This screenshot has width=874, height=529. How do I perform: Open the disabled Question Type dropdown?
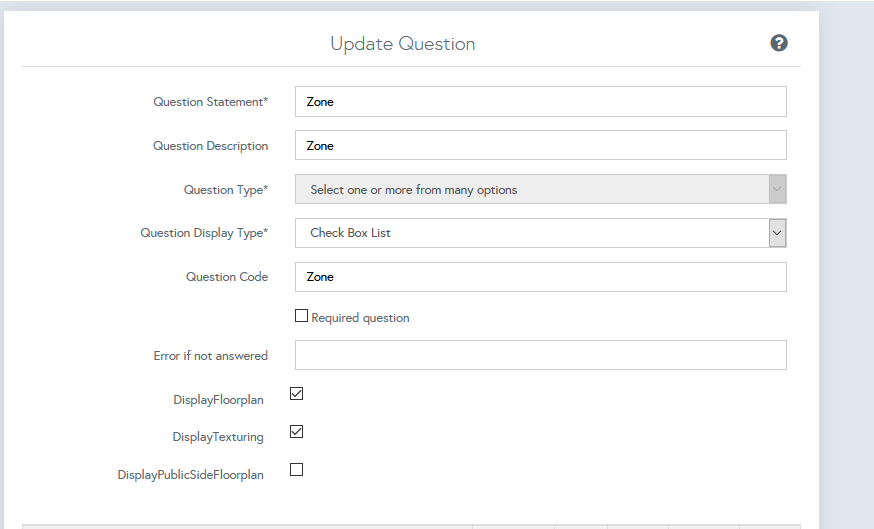540,190
